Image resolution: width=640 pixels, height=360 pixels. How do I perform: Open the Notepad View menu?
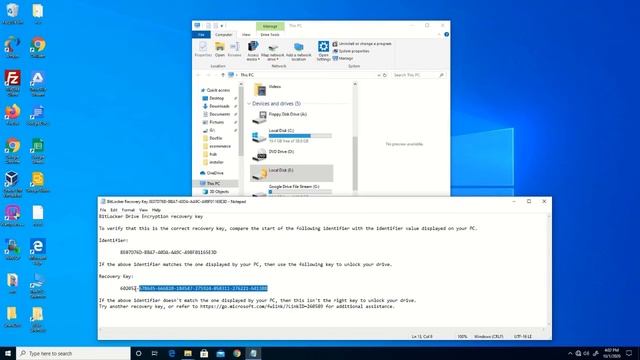143,210
